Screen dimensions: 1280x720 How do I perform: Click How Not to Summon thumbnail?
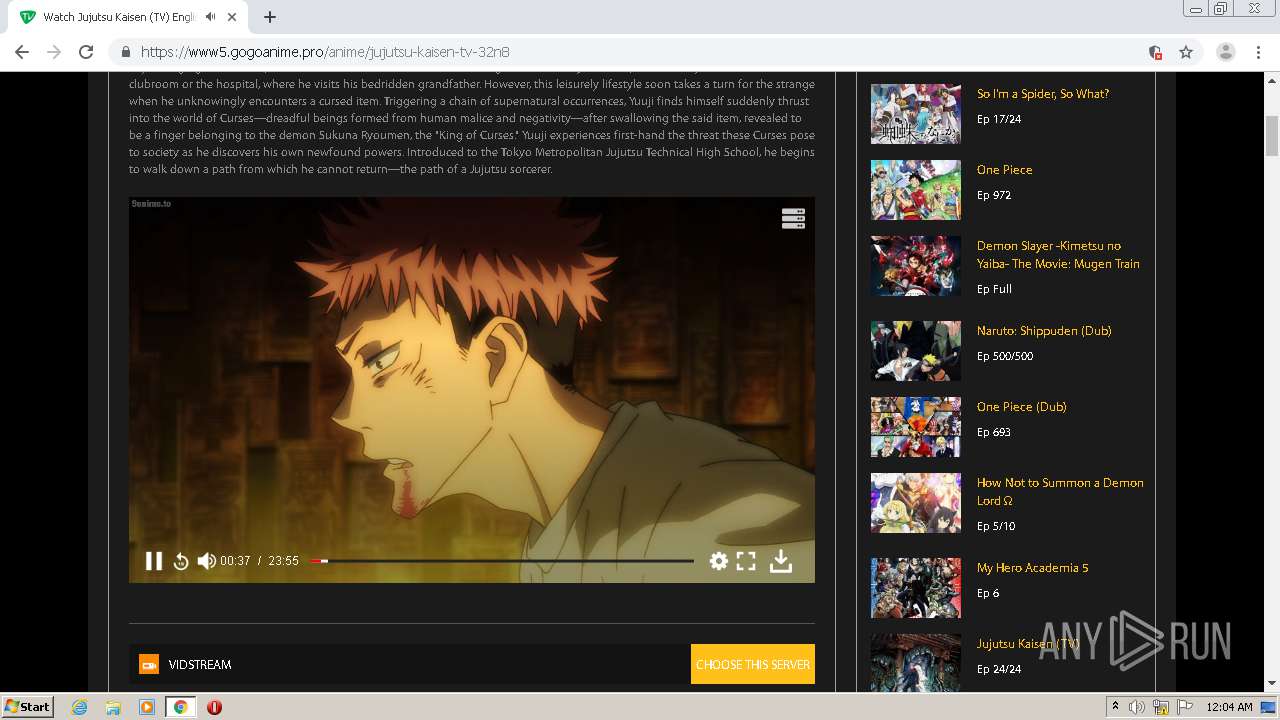916,503
